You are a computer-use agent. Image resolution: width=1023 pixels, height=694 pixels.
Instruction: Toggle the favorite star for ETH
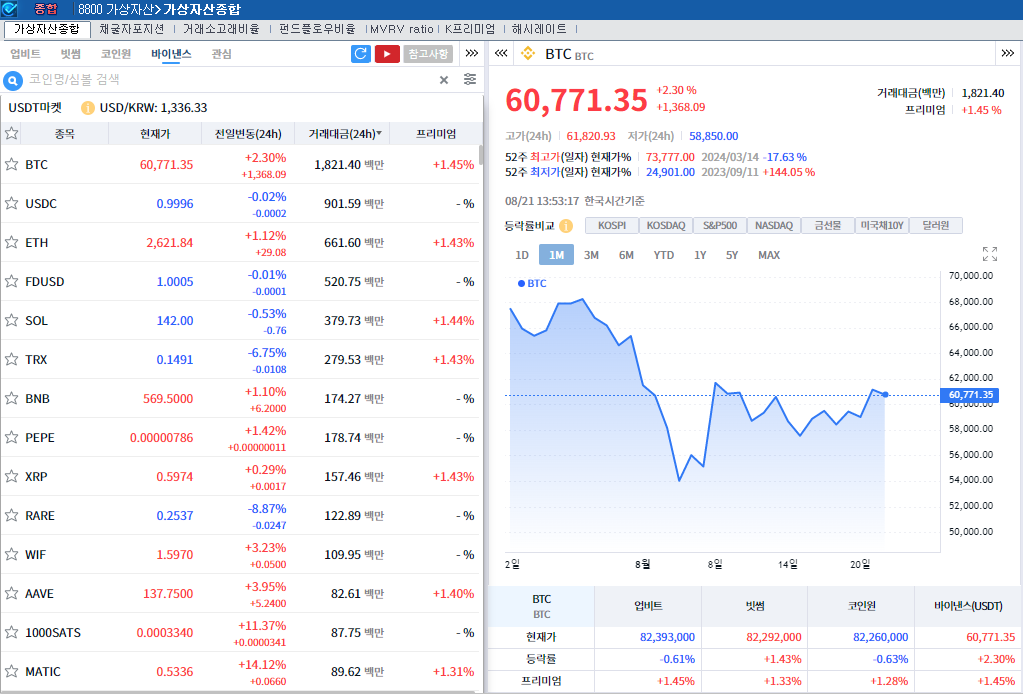coord(12,242)
